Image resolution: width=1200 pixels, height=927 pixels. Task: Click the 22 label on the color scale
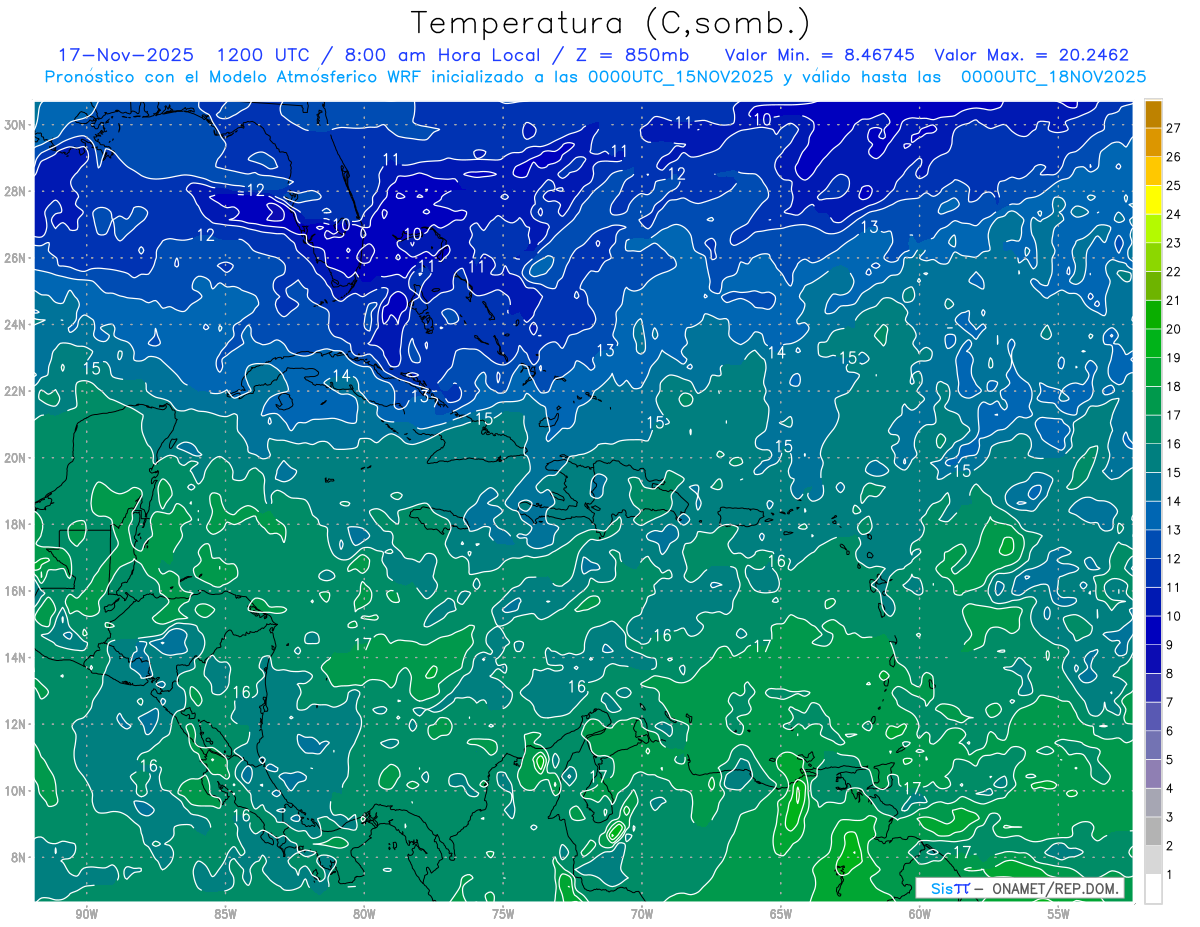pyautogui.click(x=1174, y=272)
